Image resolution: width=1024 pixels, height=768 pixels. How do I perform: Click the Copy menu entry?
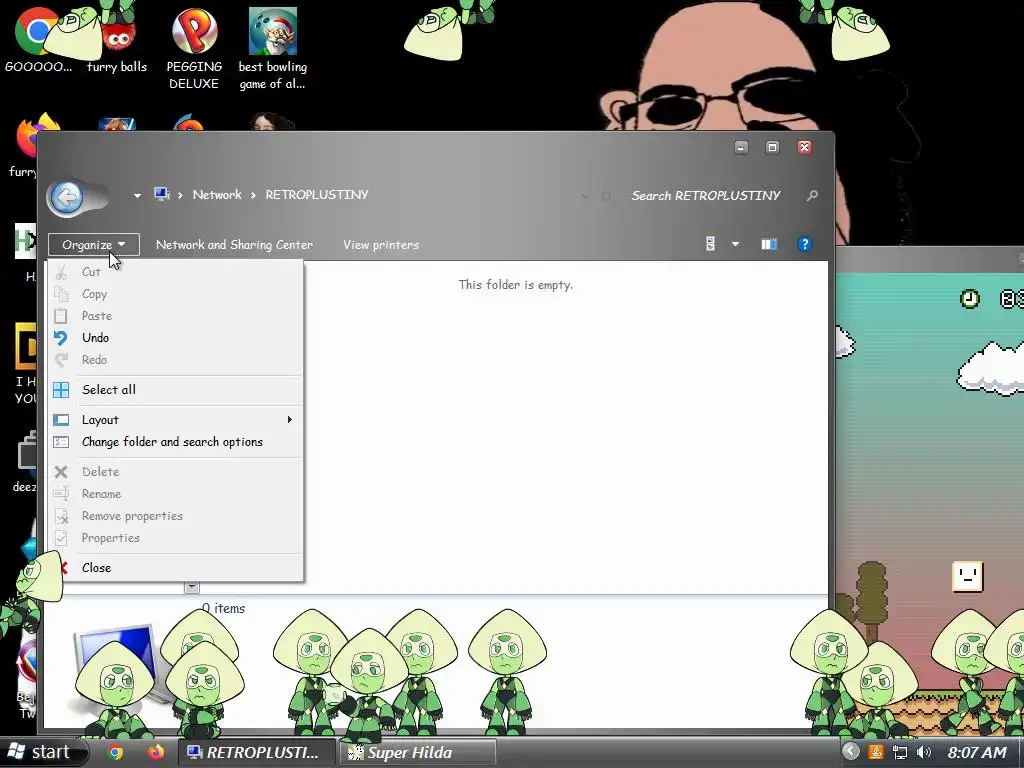click(x=176, y=294)
